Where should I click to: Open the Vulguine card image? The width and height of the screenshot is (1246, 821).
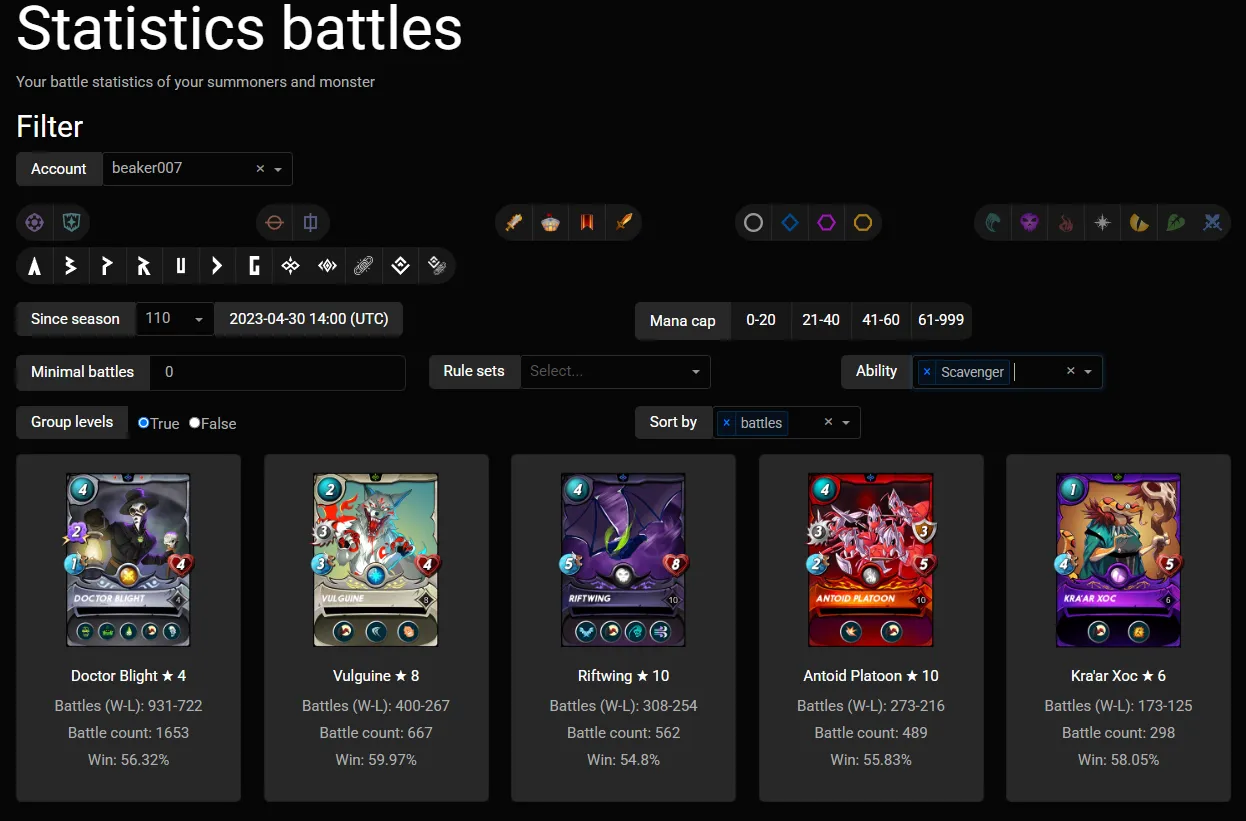(376, 560)
